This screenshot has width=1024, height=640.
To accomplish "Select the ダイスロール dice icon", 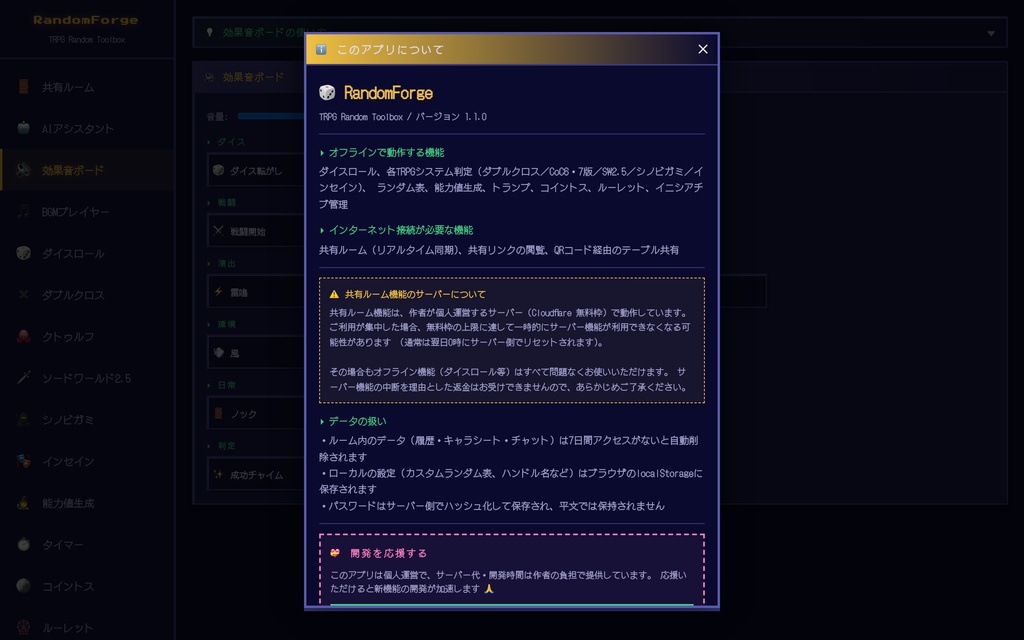I will point(22,253).
